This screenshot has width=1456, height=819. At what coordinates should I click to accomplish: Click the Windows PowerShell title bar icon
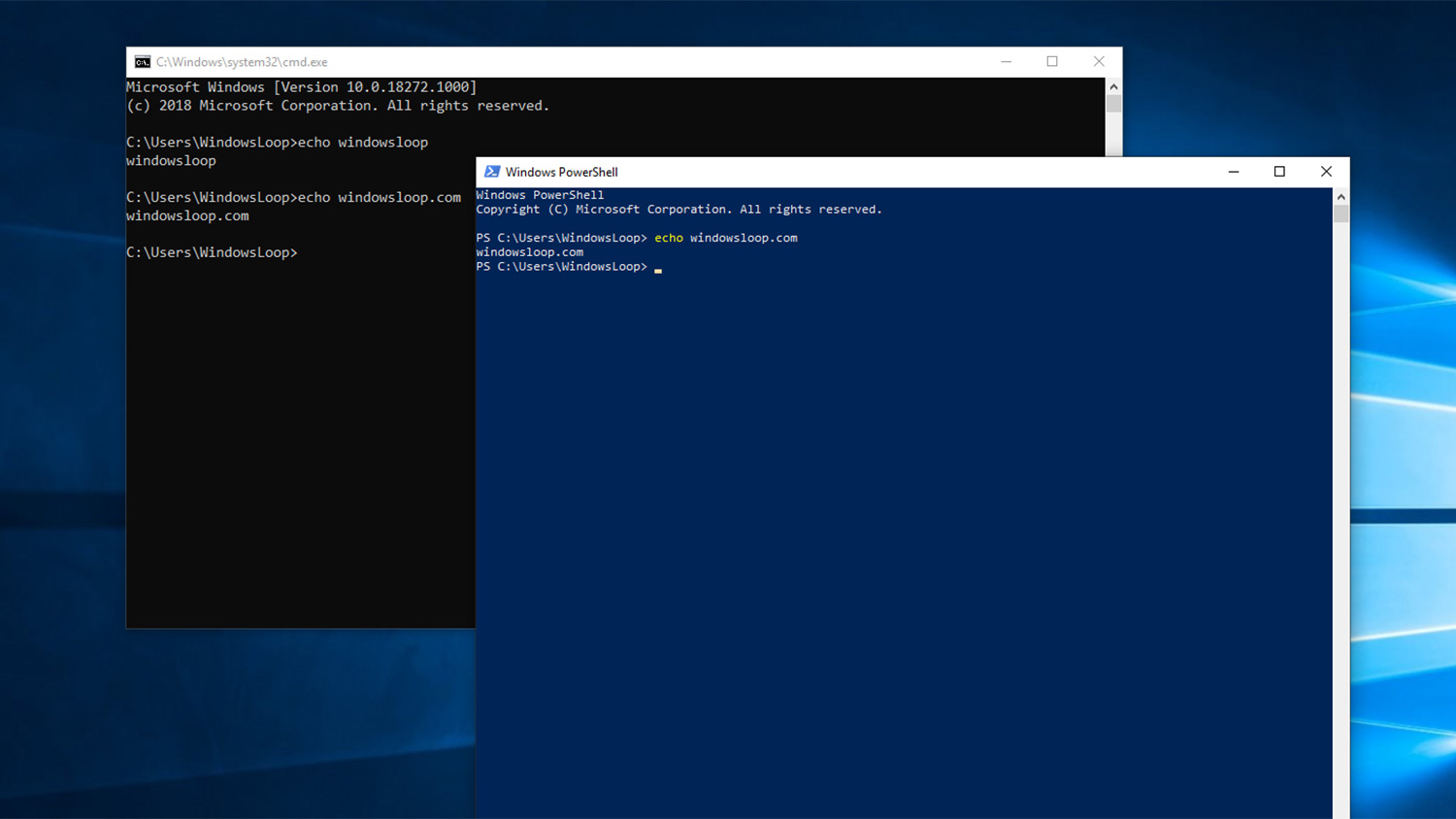point(491,171)
